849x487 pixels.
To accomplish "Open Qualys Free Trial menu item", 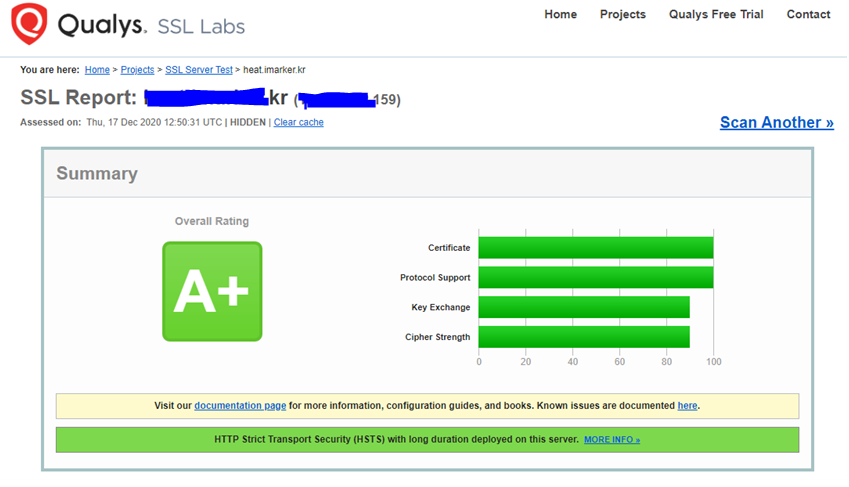I will pyautogui.click(x=716, y=15).
